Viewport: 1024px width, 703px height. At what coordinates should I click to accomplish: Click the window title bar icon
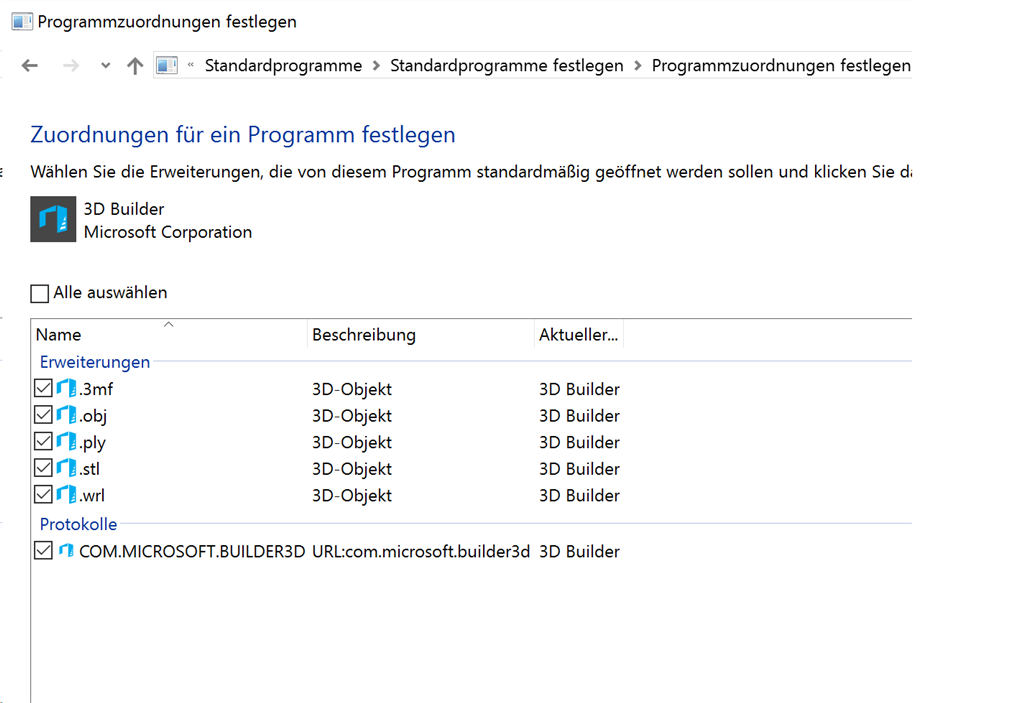click(22, 22)
